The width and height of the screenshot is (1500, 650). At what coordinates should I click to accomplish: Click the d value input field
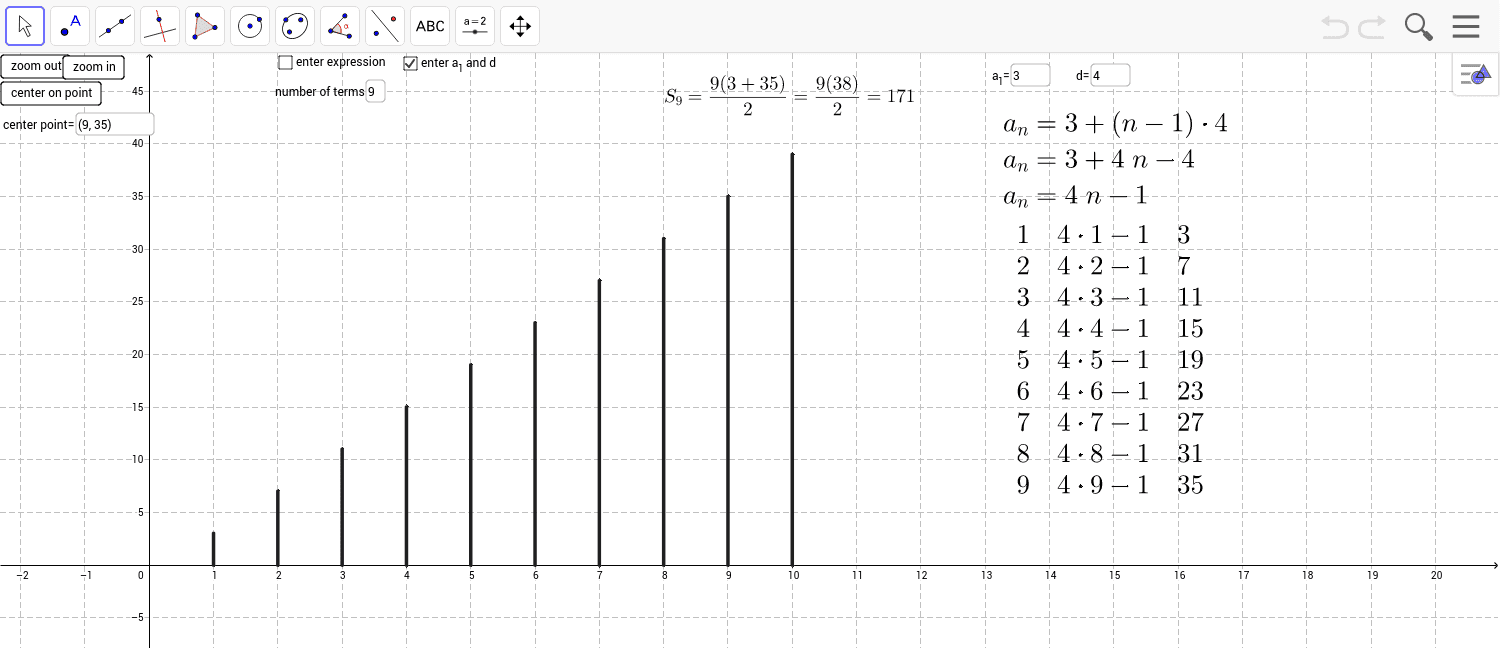coord(1110,75)
